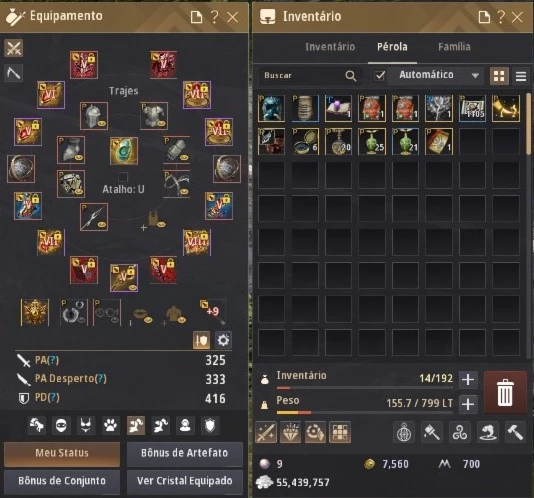Viewport: 534px width, 498px height.
Task: Click the equipment settings gear icon
Action: click(223, 340)
